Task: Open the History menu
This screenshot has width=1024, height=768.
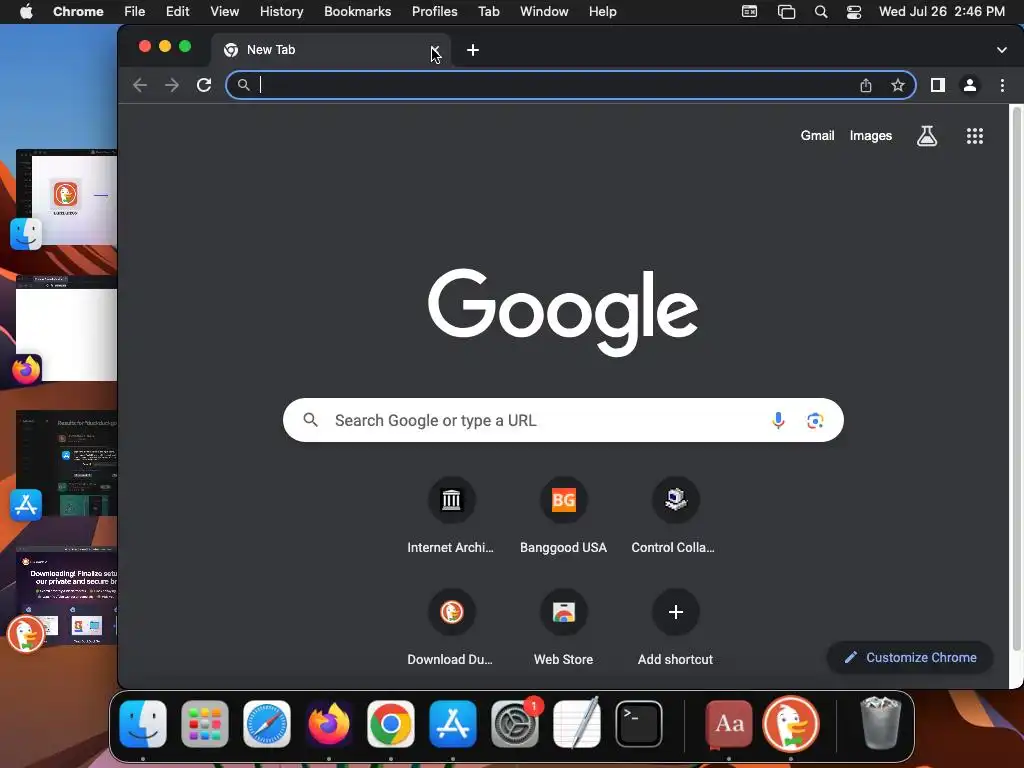Action: click(281, 12)
